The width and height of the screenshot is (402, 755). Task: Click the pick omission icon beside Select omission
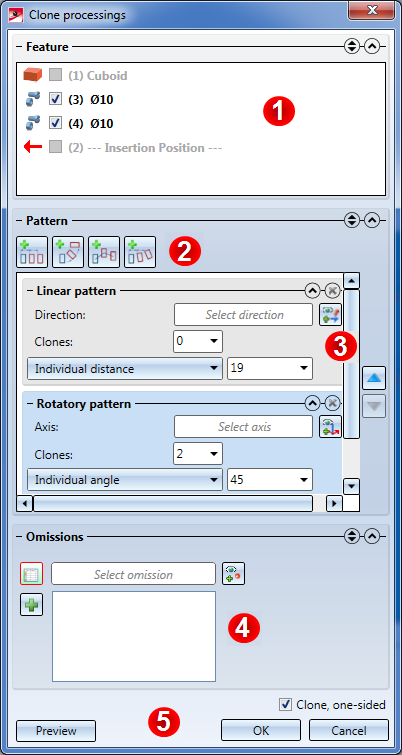(233, 573)
